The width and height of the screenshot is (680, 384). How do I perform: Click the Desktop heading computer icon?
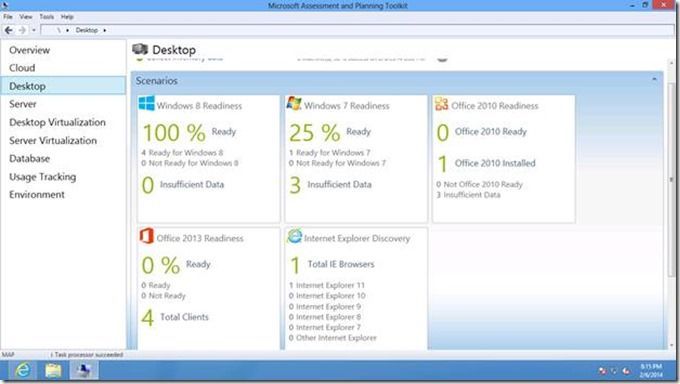click(140, 49)
